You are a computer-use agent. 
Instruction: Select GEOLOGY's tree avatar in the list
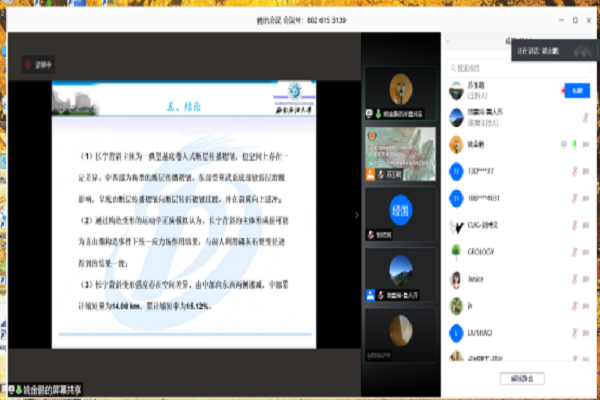point(455,252)
